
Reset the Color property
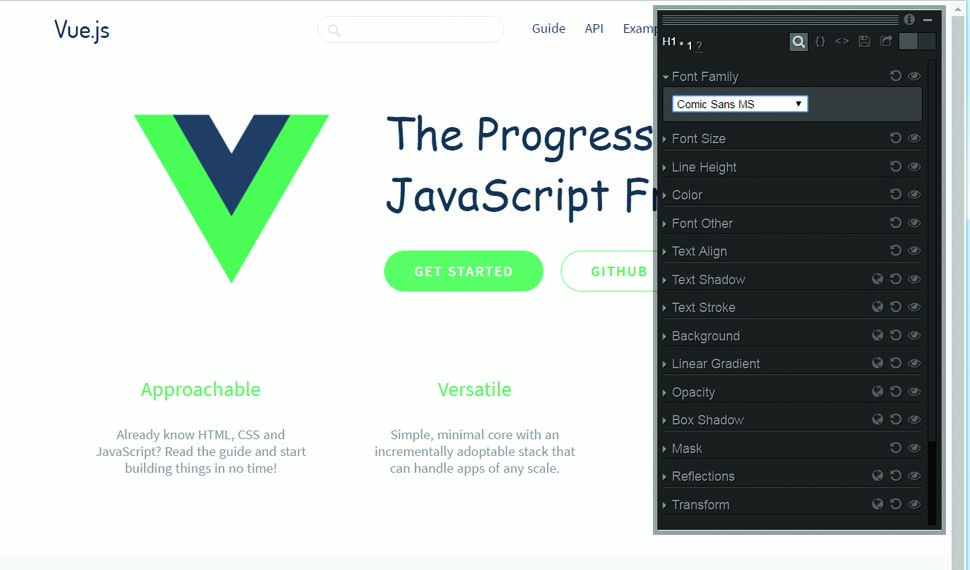895,194
